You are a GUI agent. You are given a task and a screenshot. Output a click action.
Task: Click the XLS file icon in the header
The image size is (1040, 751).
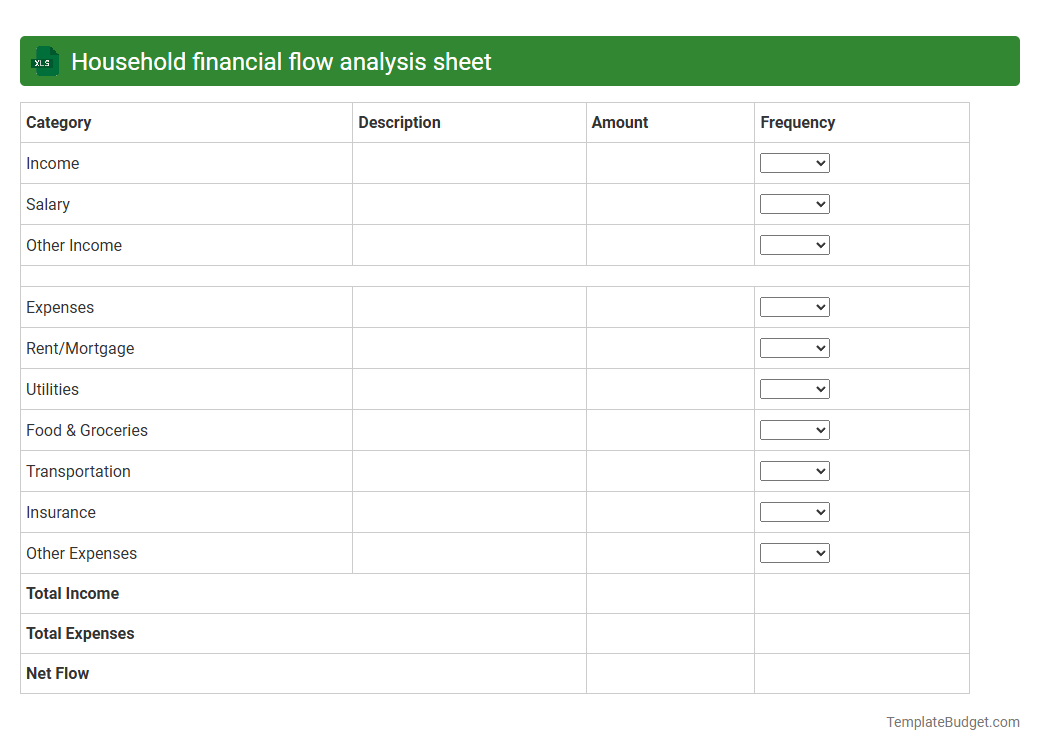point(44,61)
